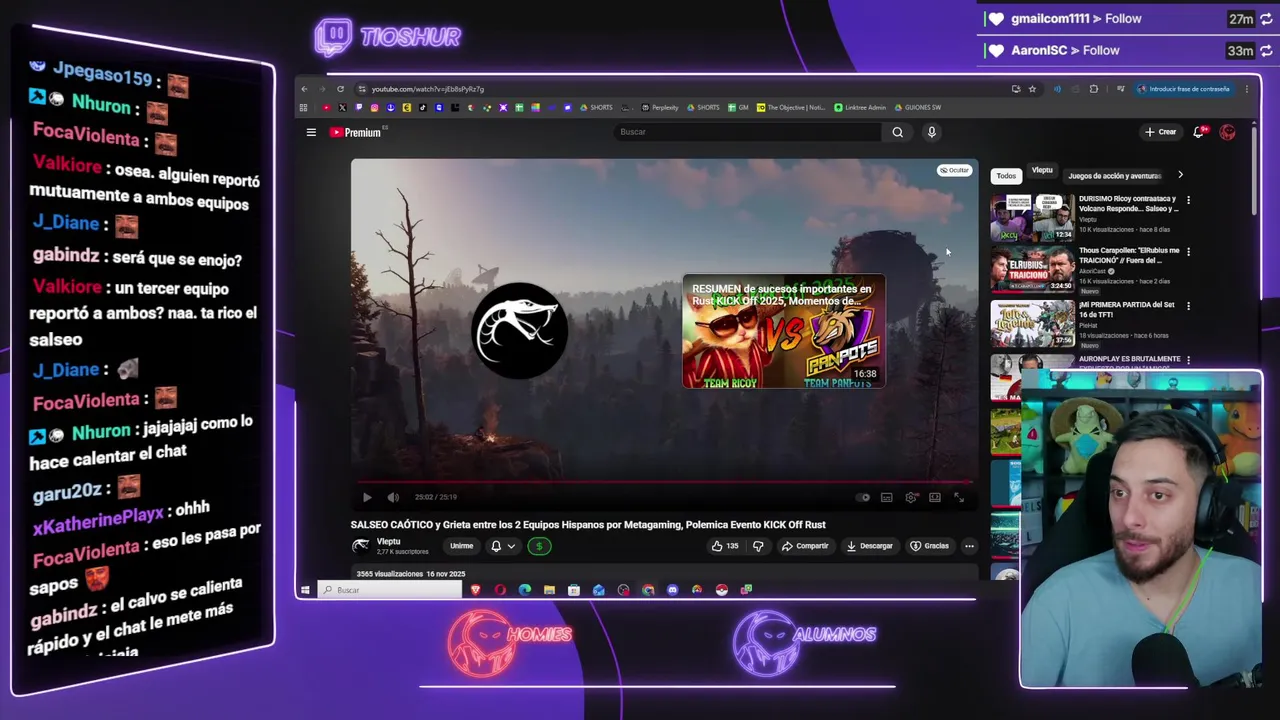1280x720 pixels.
Task: Open the Vieptu channel name link
Action: 389,541
